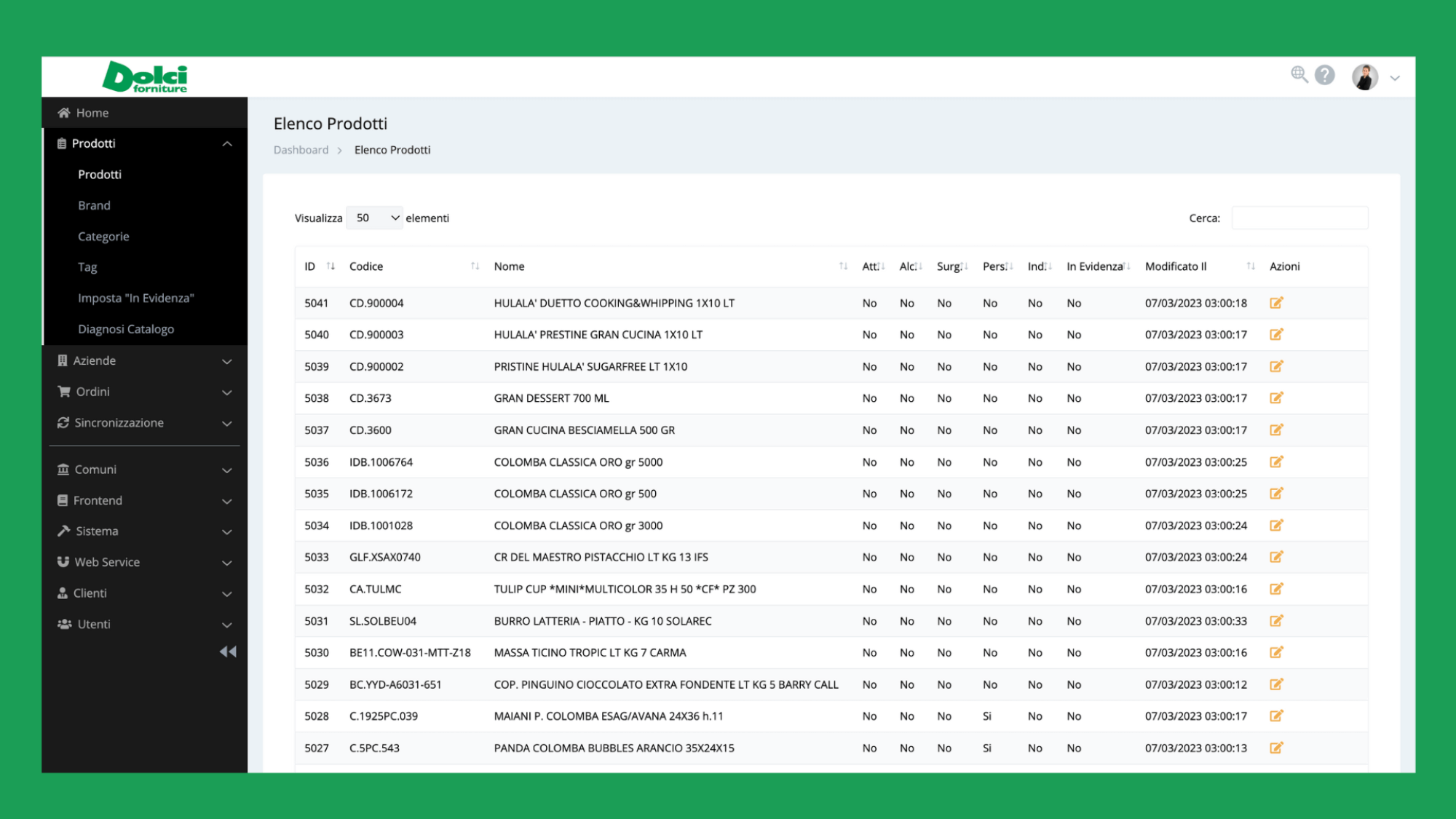Screen dimensions: 1456x819
Task: Edit product 5034 COLOMBA CLASSICA ORO gr 3000
Action: point(1276,526)
